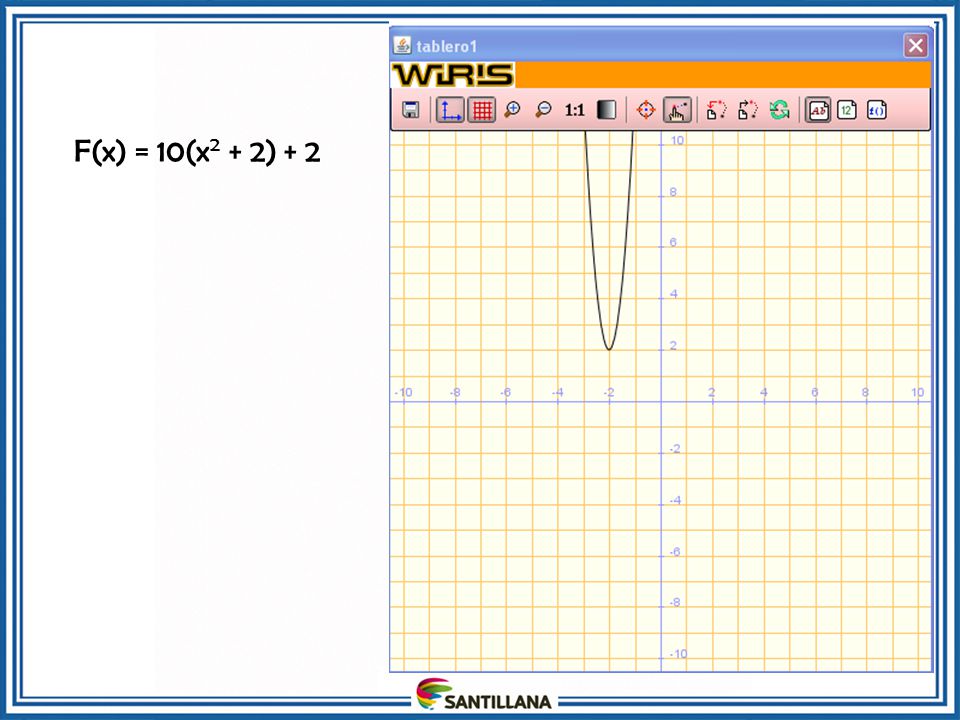960x720 pixels.
Task: Click the y-axis label -10 at bottom
Action: tap(677, 654)
